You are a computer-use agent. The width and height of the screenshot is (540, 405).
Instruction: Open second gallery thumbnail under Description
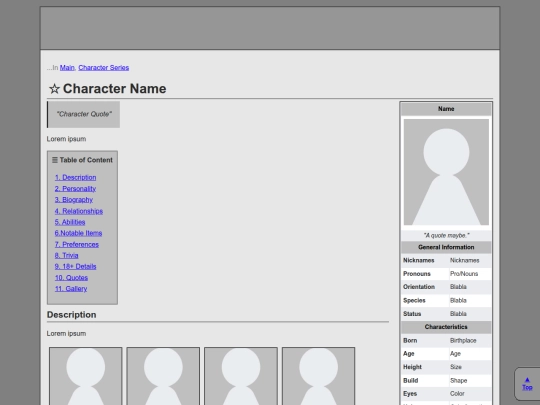[x=163, y=376]
